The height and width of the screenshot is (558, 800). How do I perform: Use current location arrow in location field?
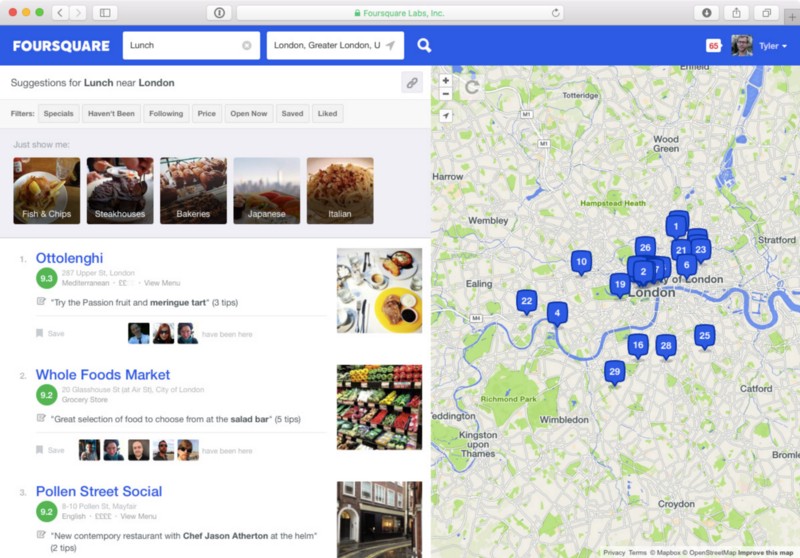(x=391, y=45)
